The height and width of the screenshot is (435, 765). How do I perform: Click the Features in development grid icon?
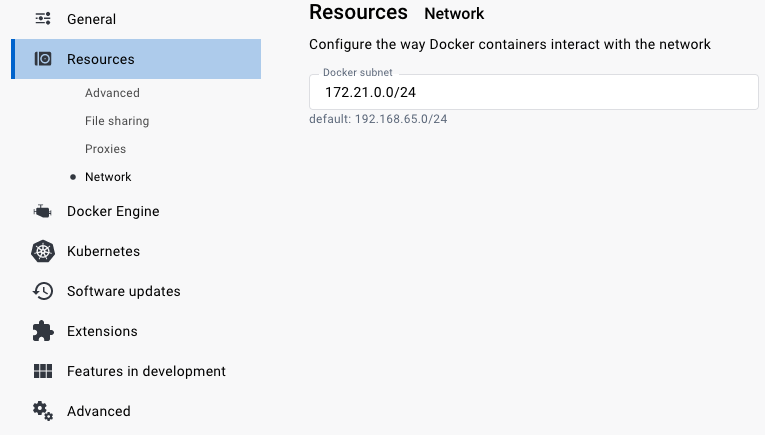coord(42,371)
